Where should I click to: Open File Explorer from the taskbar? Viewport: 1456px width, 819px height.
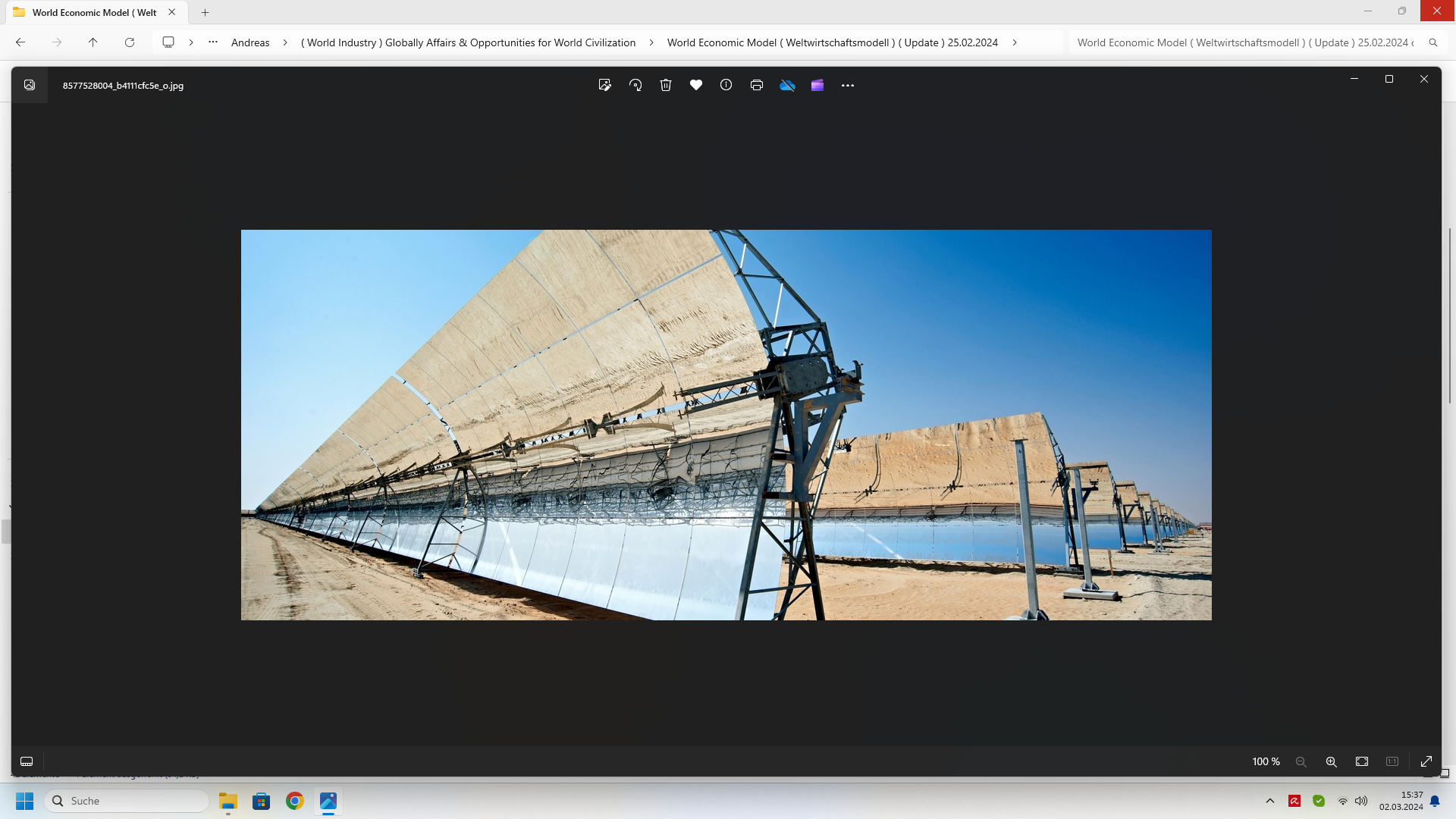coord(228,801)
